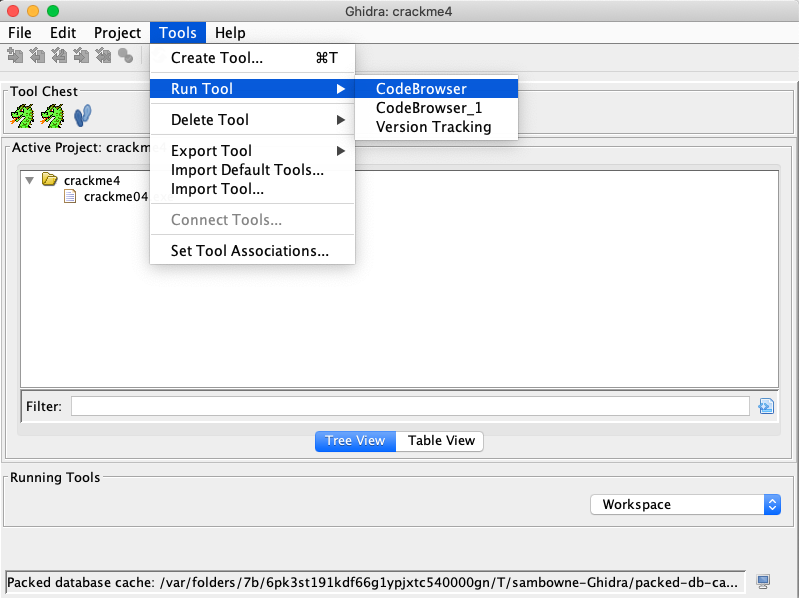
Task: Click the Check In File toolbar icon
Action: pos(82,56)
